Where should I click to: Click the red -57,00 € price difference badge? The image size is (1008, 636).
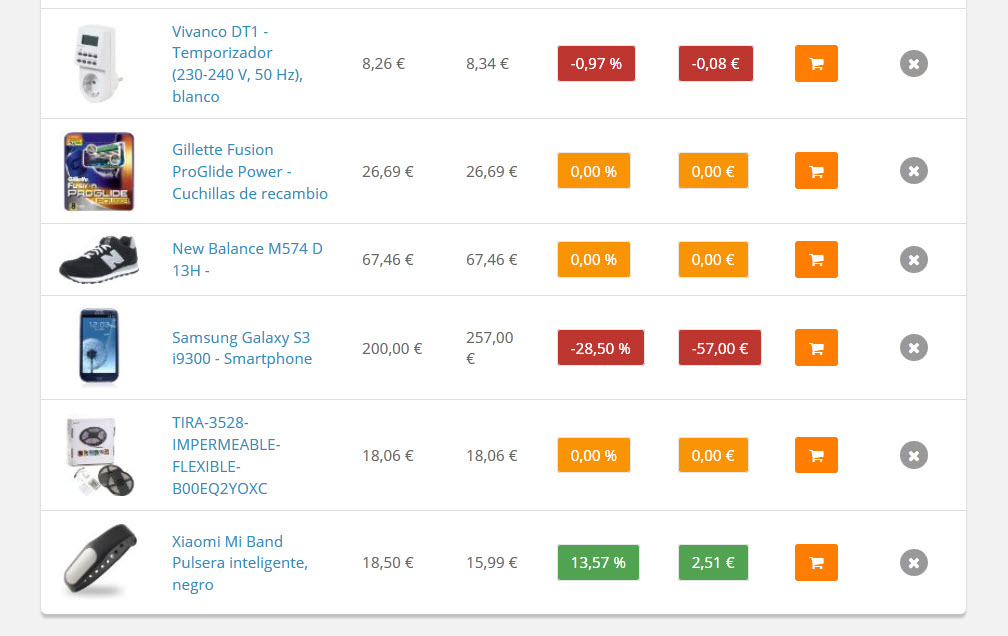(719, 348)
